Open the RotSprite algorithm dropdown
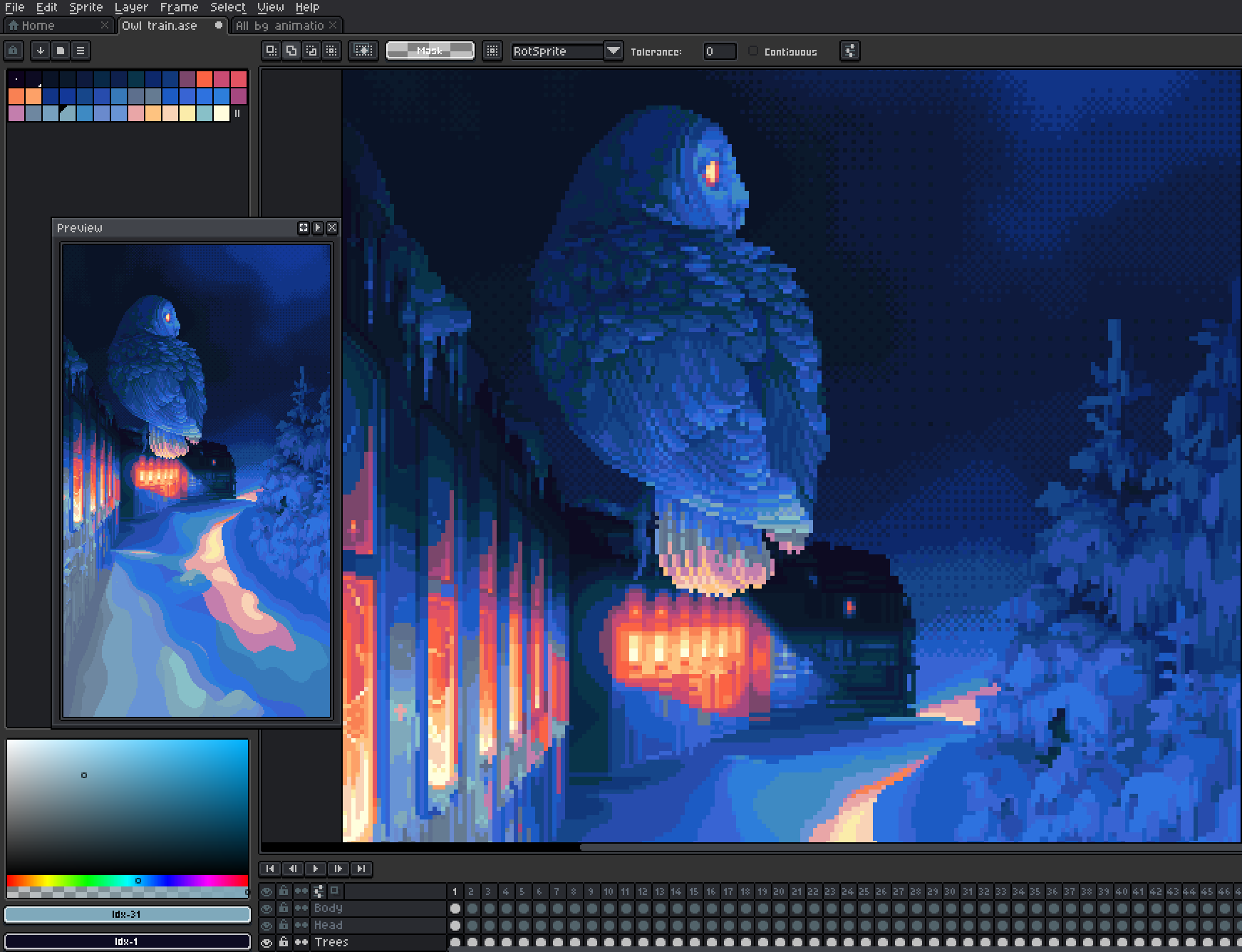Image resolution: width=1242 pixels, height=952 pixels. point(613,51)
